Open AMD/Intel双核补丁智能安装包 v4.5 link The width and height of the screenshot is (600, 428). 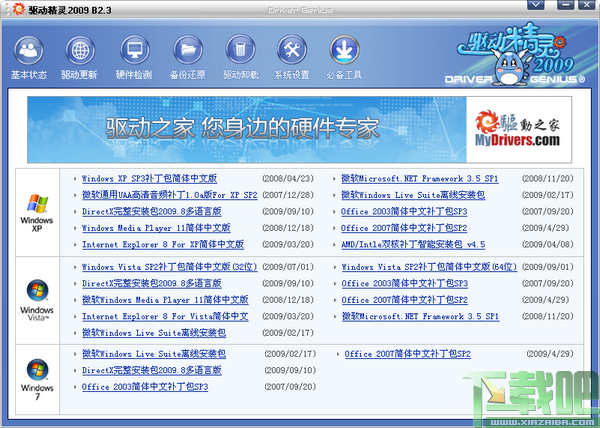point(413,244)
